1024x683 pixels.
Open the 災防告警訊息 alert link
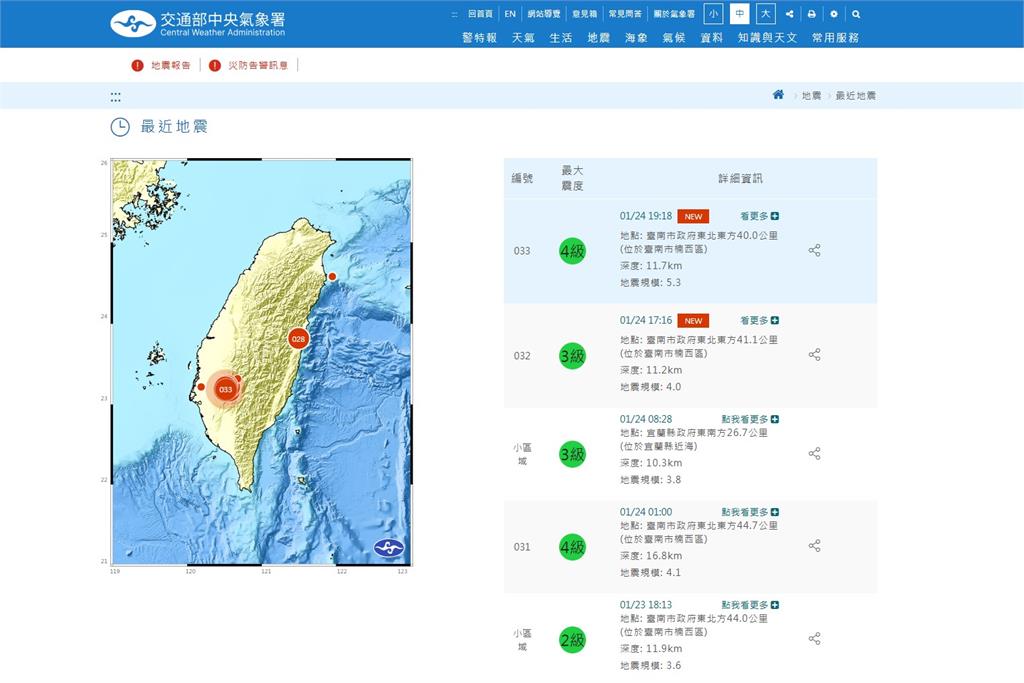[258, 65]
